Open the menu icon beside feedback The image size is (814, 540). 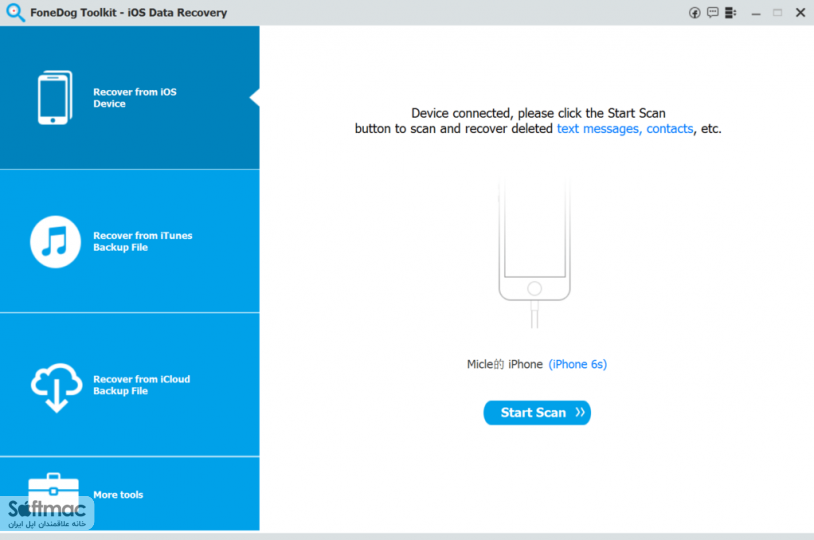pos(731,13)
